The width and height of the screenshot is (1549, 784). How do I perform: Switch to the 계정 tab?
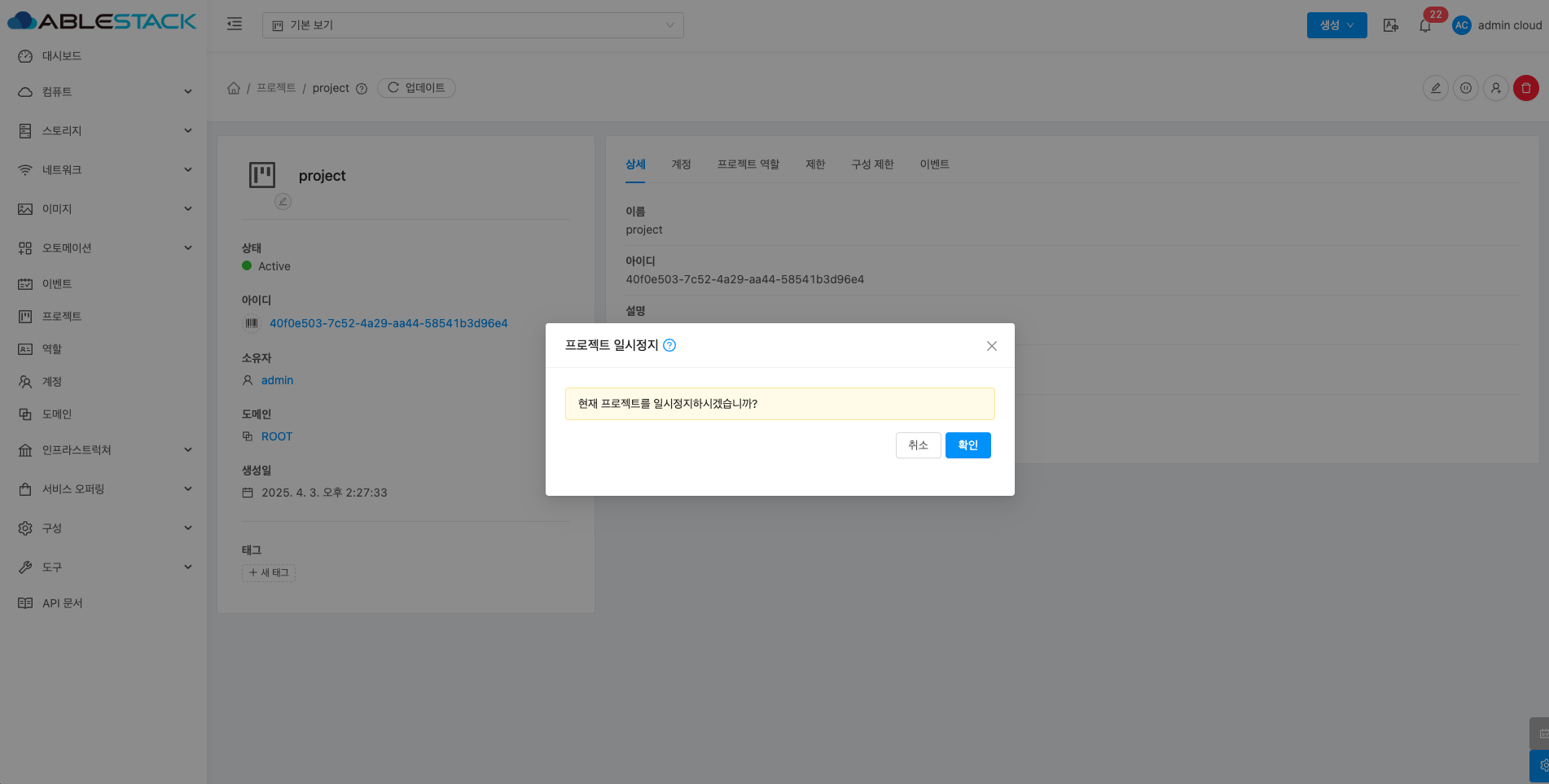click(x=681, y=164)
